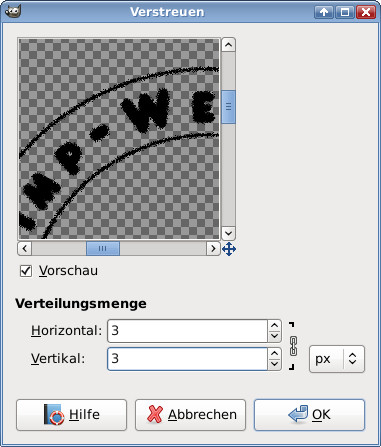Click the horizontal preview scrollbar handle

103,249
